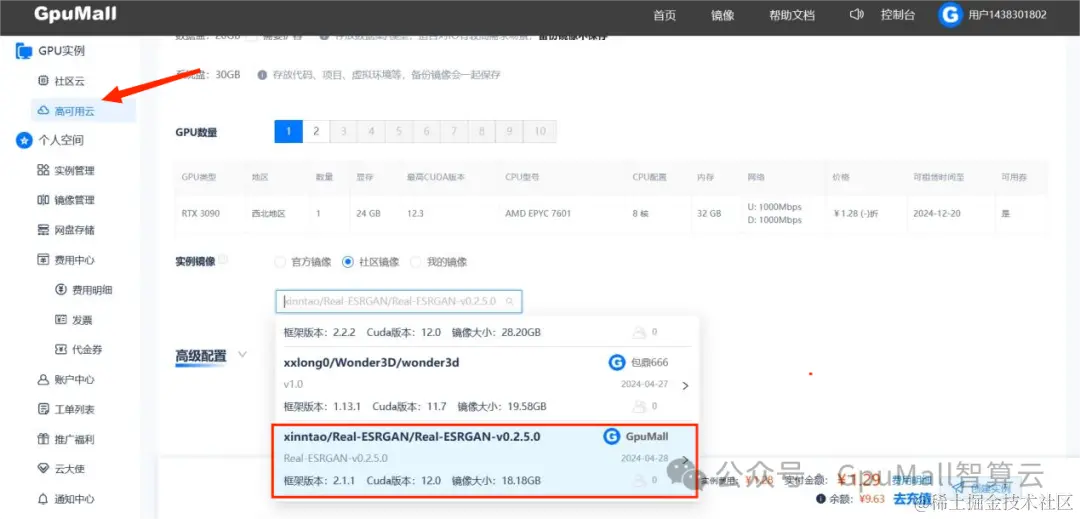Open 镜像 in the top navigation
Image resolution: width=1080 pixels, height=519 pixels.
(x=723, y=15)
